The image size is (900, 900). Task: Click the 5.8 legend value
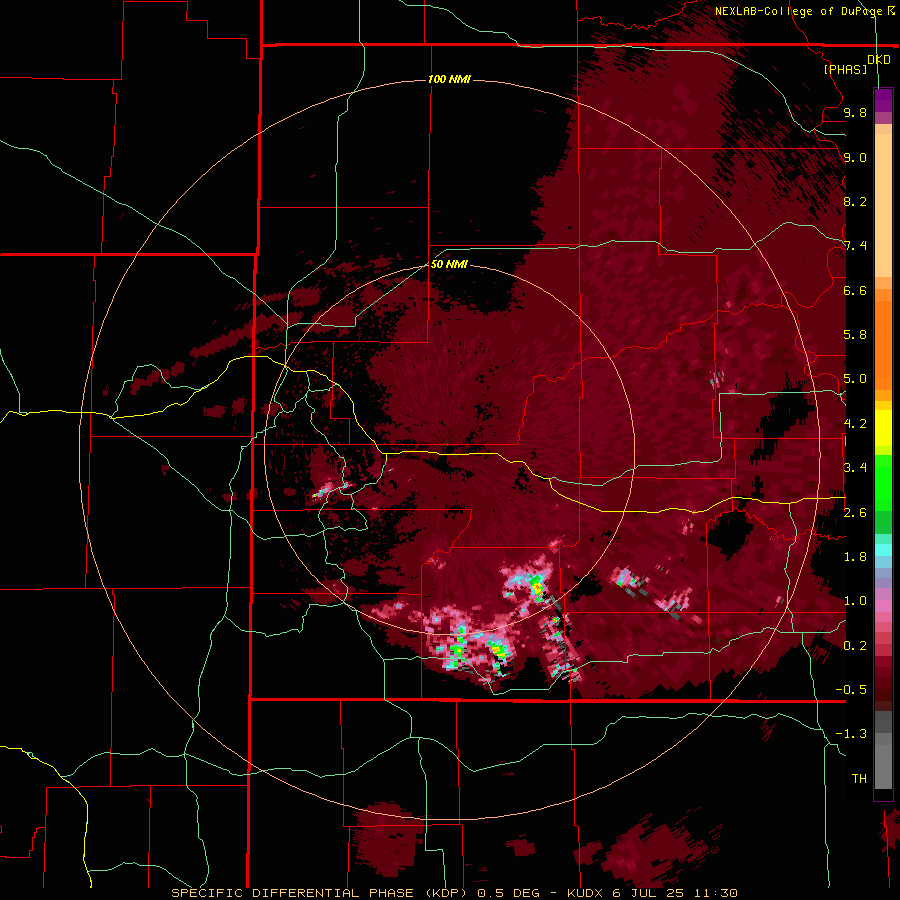[855, 335]
